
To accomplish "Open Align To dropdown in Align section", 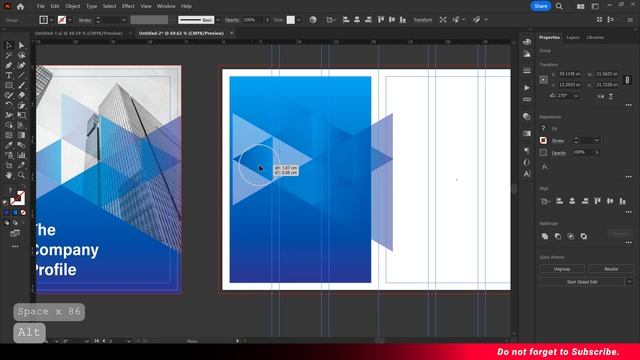I will [545, 201].
